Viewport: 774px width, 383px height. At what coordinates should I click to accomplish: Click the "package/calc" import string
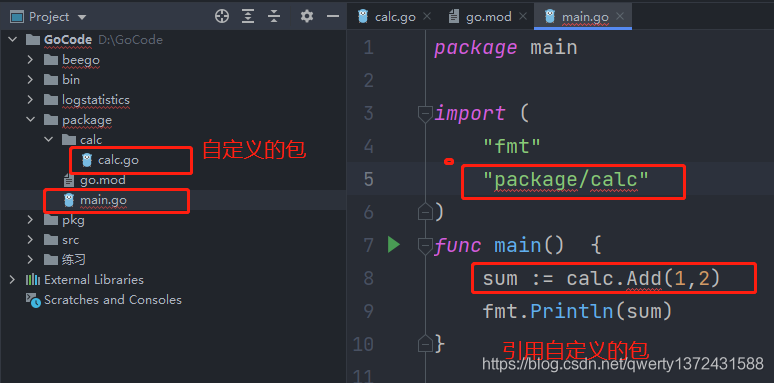coord(566,180)
